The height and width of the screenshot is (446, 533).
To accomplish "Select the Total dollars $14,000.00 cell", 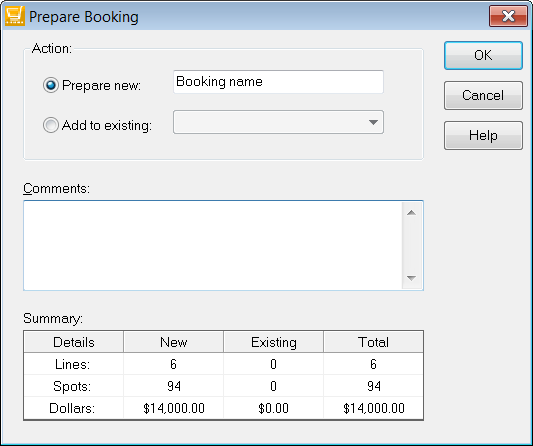I will [x=373, y=408].
